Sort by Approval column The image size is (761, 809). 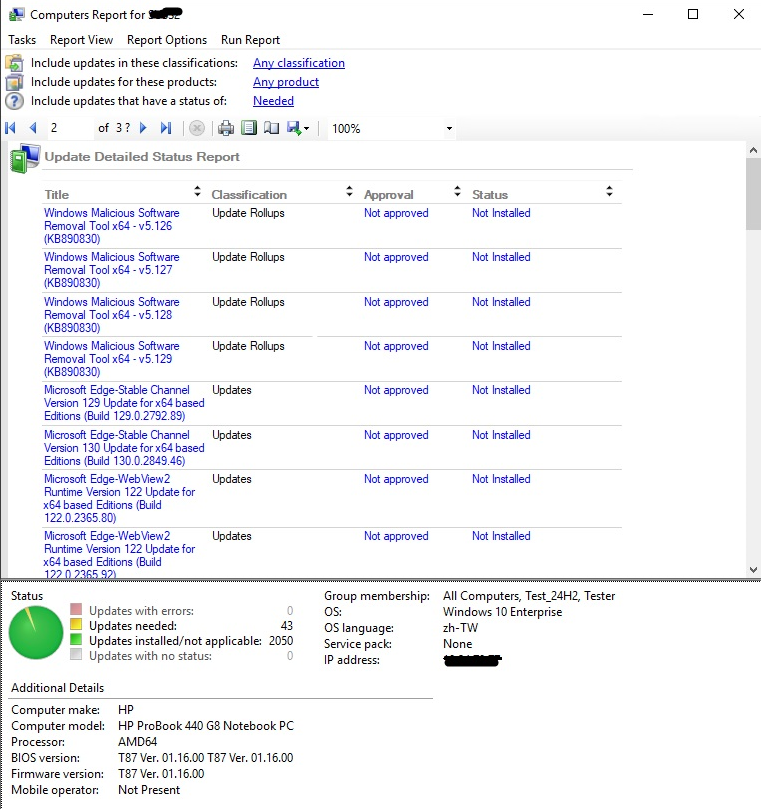457,192
